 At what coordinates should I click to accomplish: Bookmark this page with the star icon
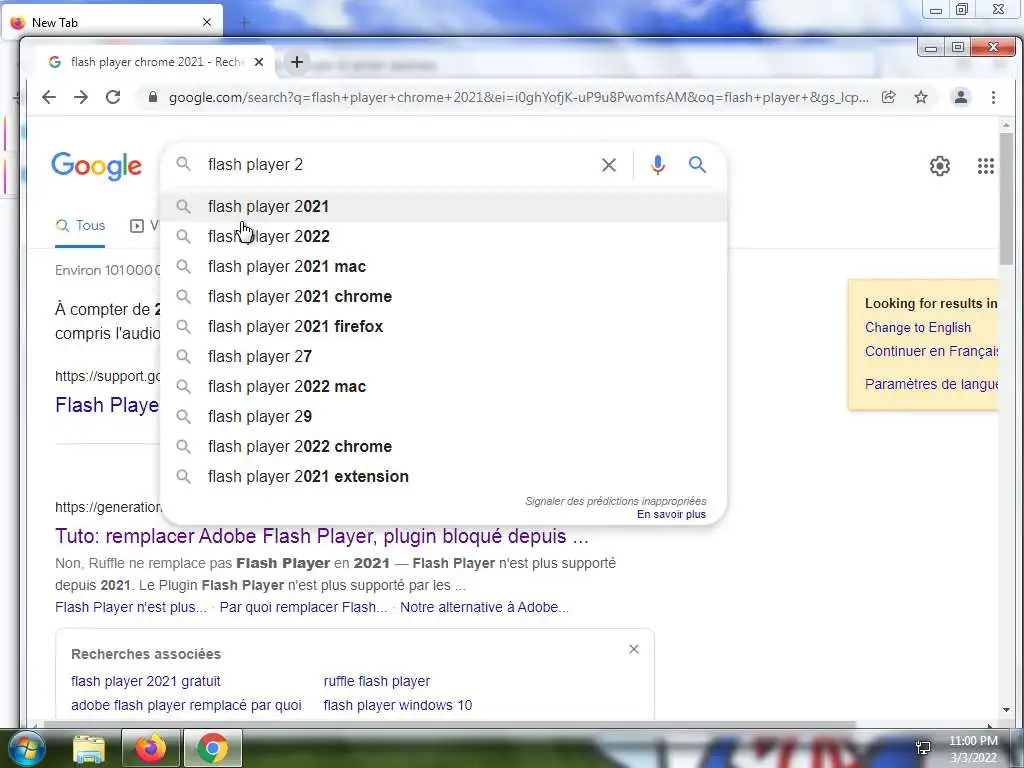921,97
